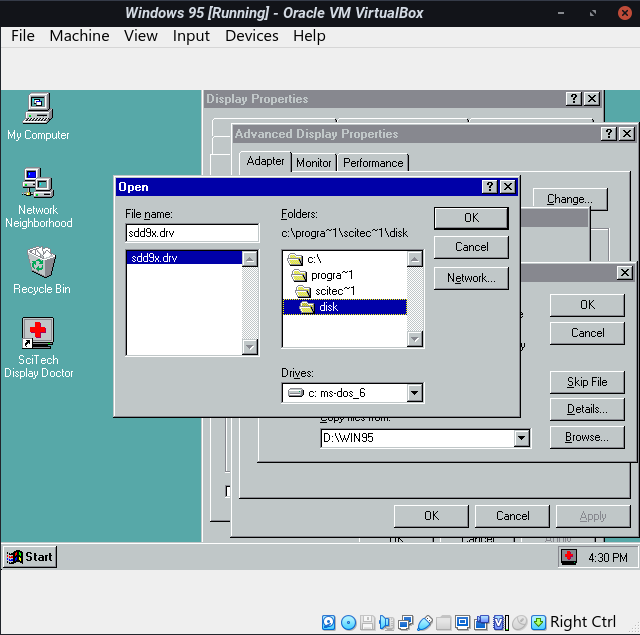Expand the Drives dropdown

coord(414,393)
